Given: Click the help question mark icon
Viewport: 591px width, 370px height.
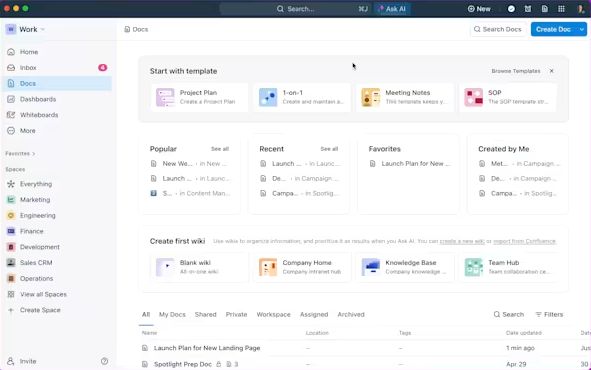Looking at the screenshot, I should point(104,361).
